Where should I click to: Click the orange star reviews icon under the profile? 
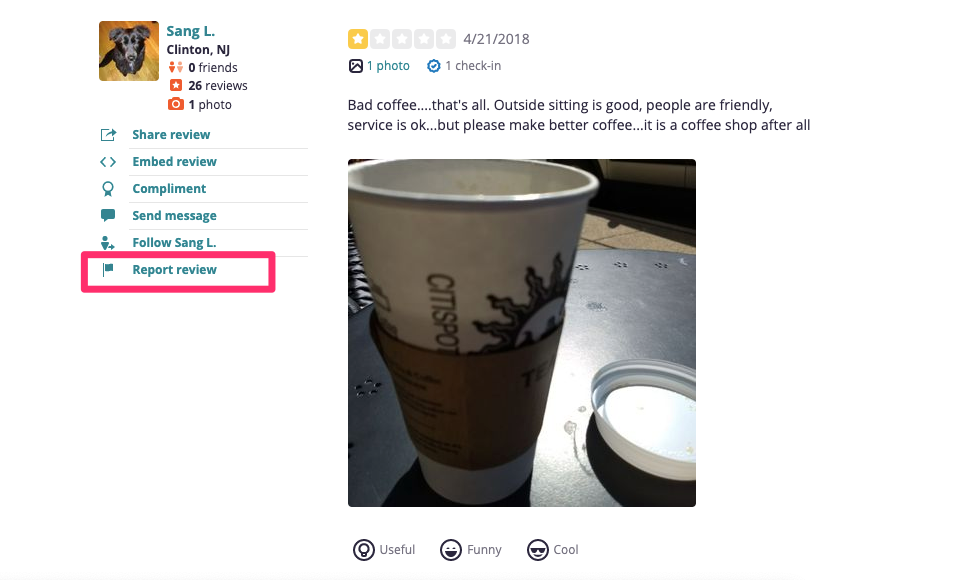[x=176, y=85]
